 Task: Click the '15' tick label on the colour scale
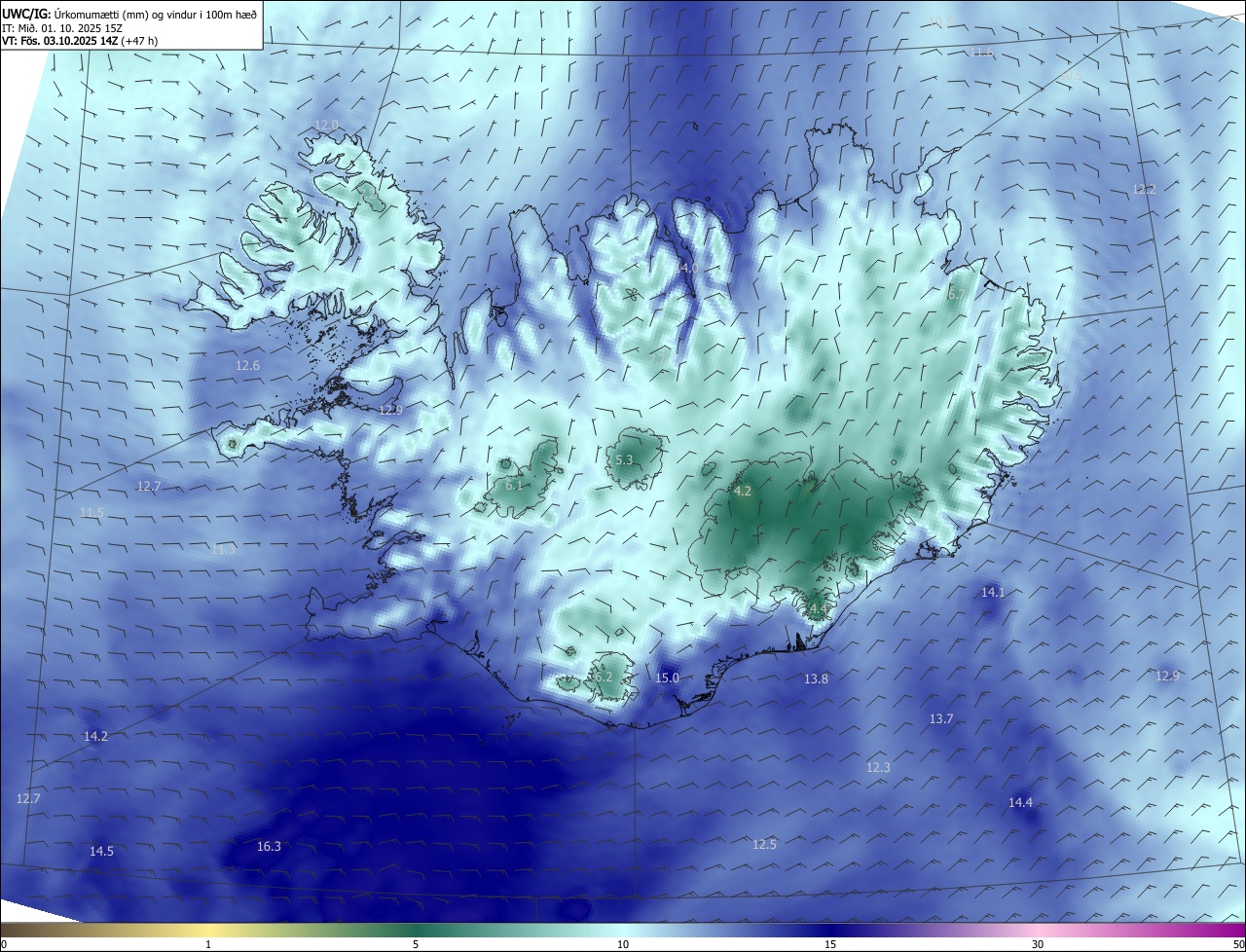pos(830,944)
